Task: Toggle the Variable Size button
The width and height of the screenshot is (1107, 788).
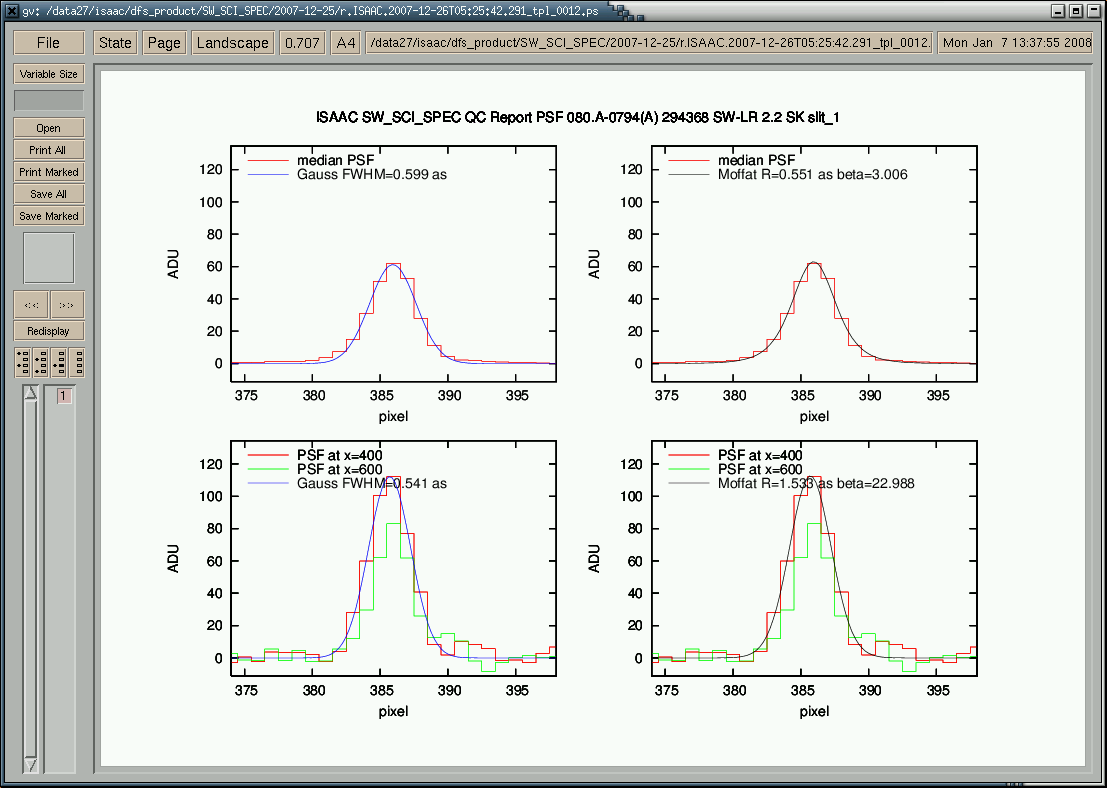Action: tap(48, 74)
